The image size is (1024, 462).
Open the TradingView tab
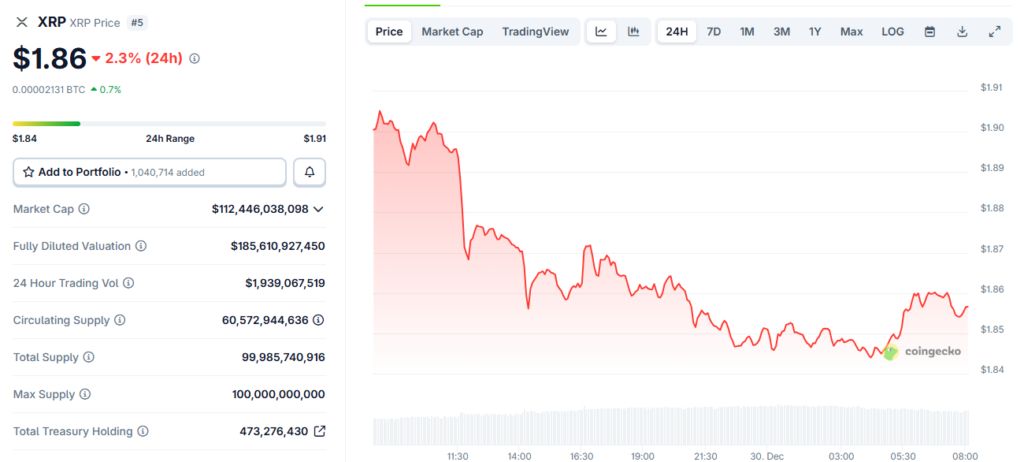535,31
